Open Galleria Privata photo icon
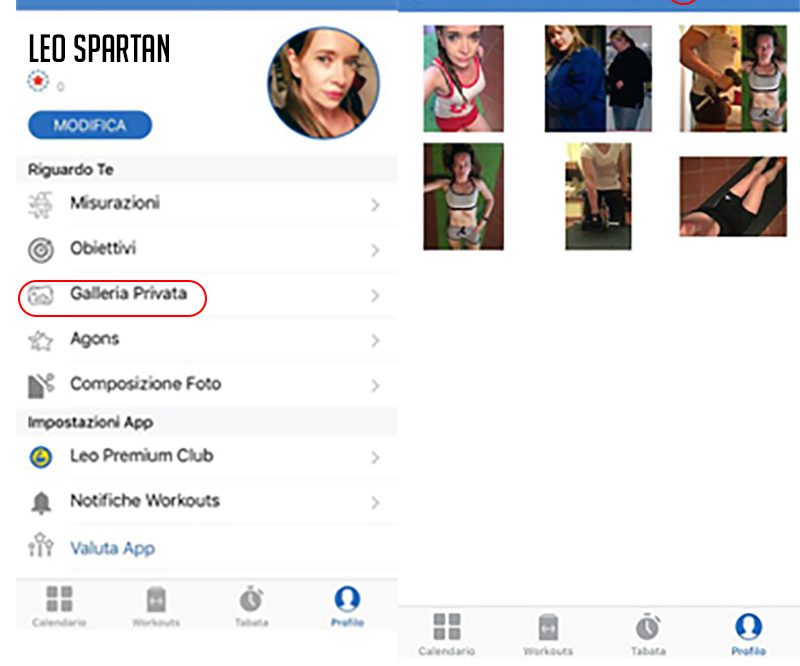 pos(40,295)
